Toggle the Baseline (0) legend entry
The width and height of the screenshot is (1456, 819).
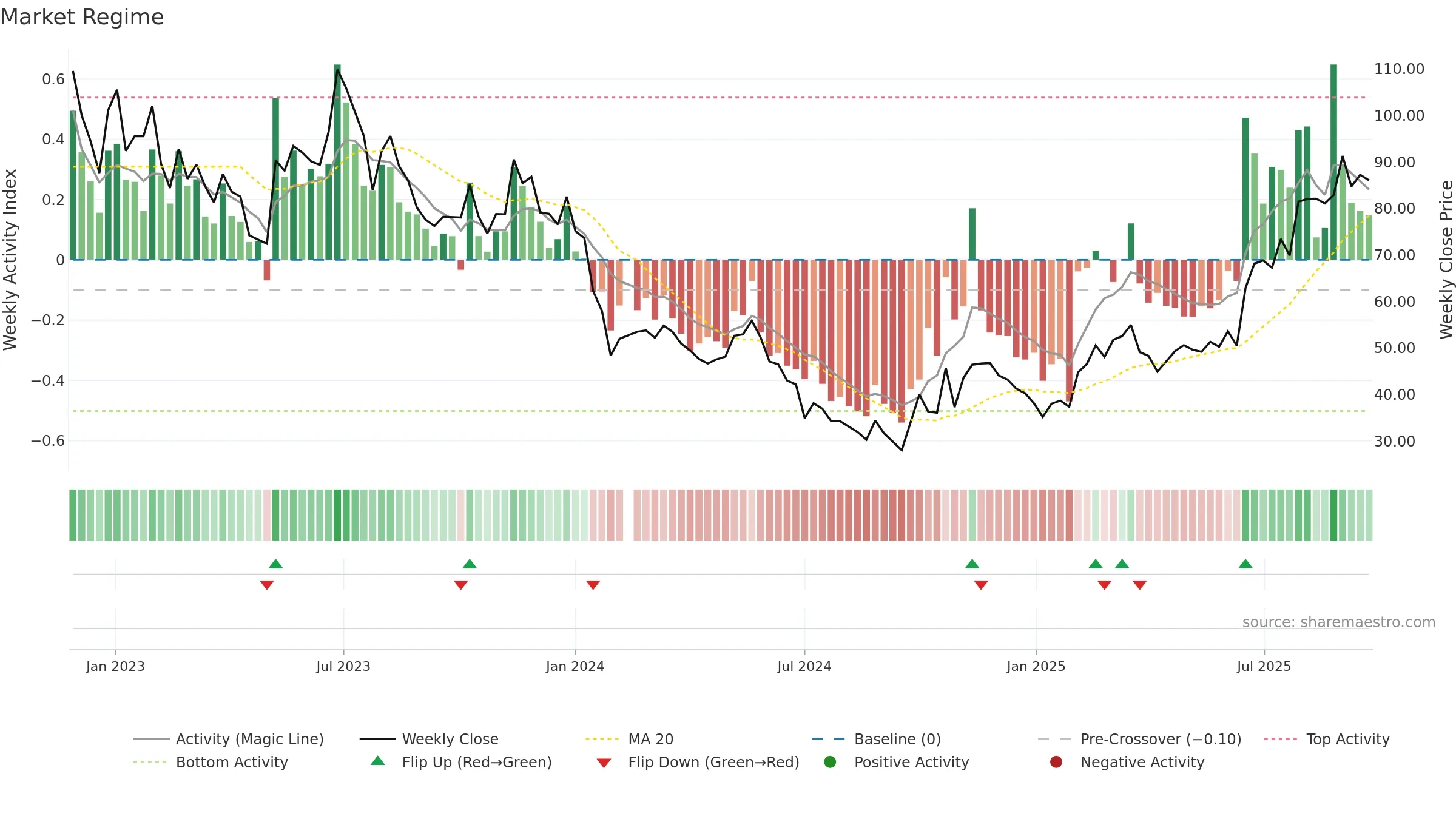click(876, 739)
